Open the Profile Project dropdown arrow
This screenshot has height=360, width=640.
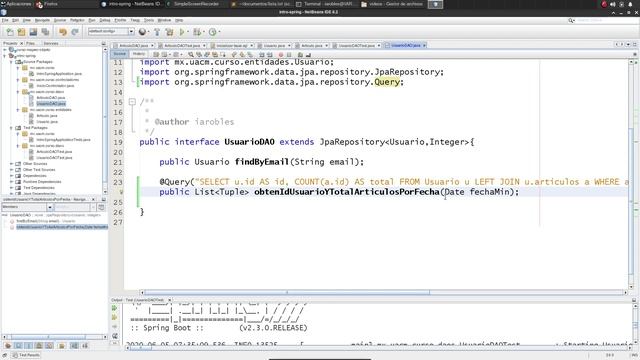pyautogui.click(x=219, y=32)
